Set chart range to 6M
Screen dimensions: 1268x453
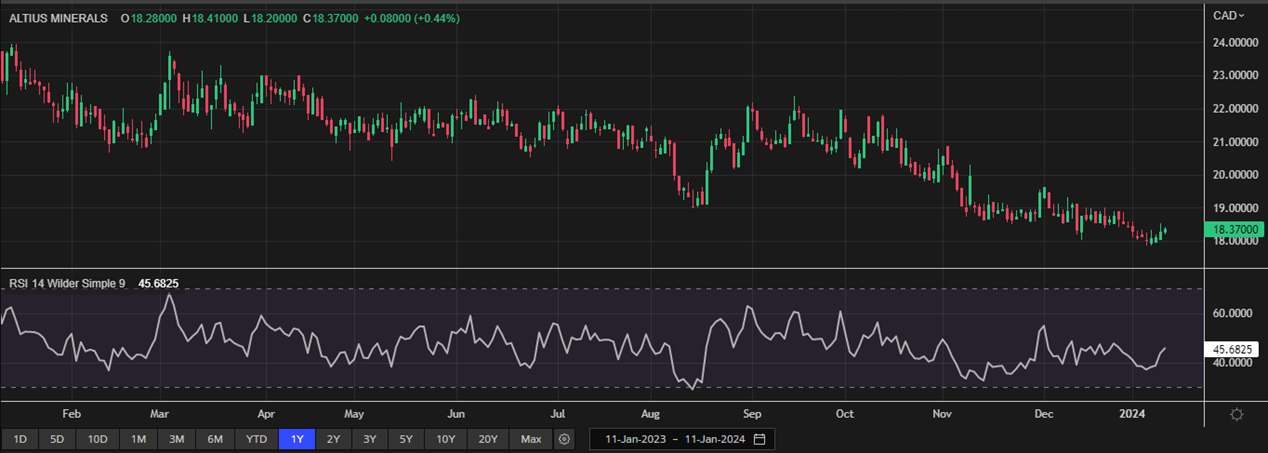point(214,439)
